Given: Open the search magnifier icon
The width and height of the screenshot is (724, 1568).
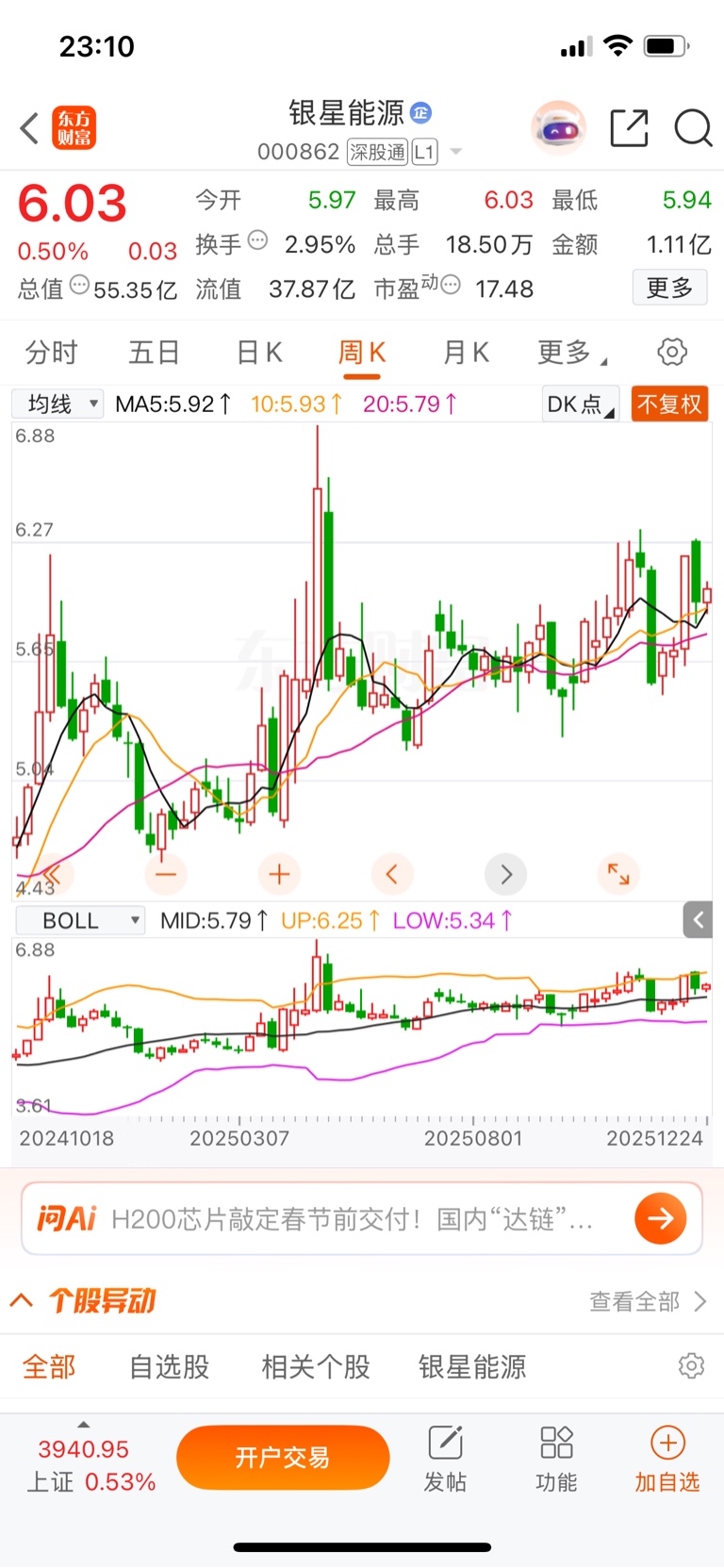Looking at the screenshot, I should (693, 128).
